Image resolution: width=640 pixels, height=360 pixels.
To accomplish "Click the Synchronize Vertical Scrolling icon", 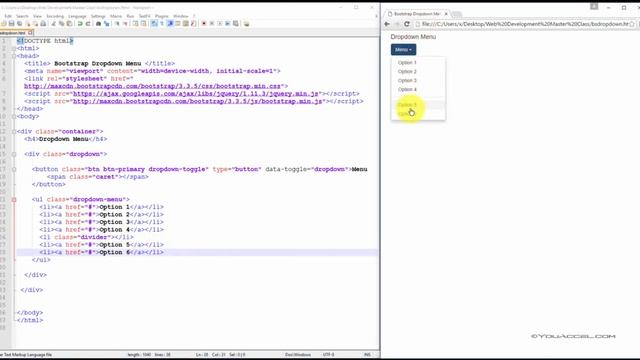I will (135, 24).
